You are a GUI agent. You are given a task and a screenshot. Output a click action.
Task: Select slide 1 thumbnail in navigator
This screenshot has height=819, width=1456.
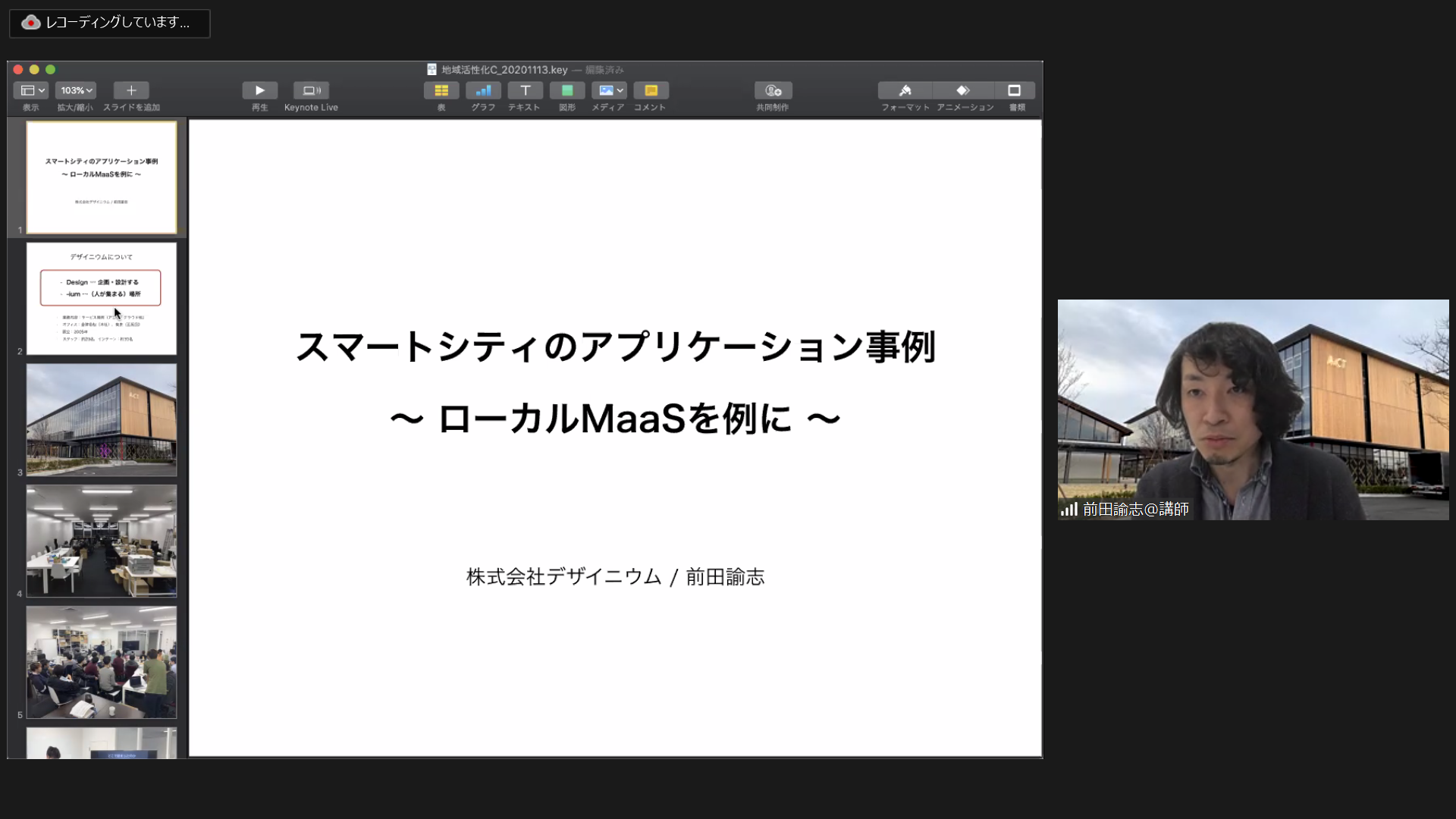coord(102,177)
